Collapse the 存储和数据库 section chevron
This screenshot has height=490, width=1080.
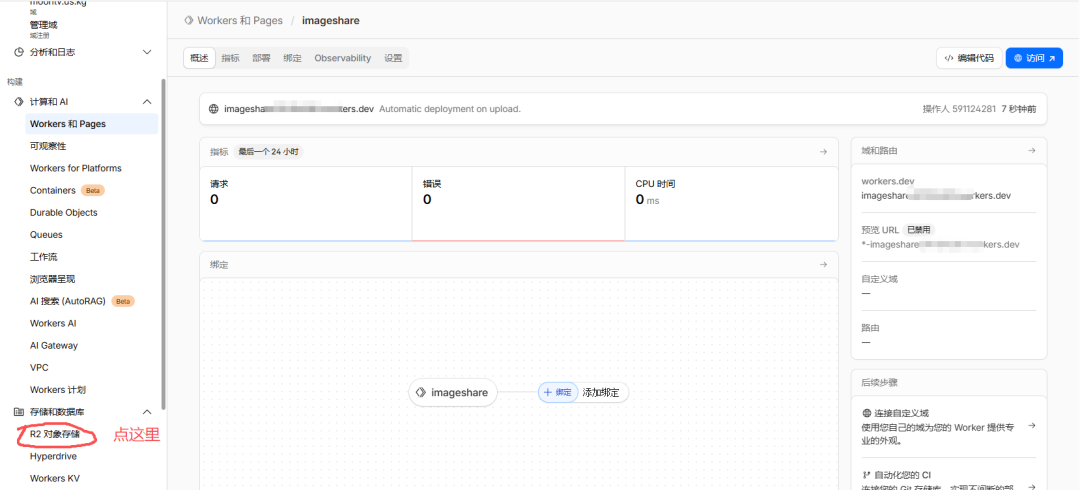tap(147, 412)
